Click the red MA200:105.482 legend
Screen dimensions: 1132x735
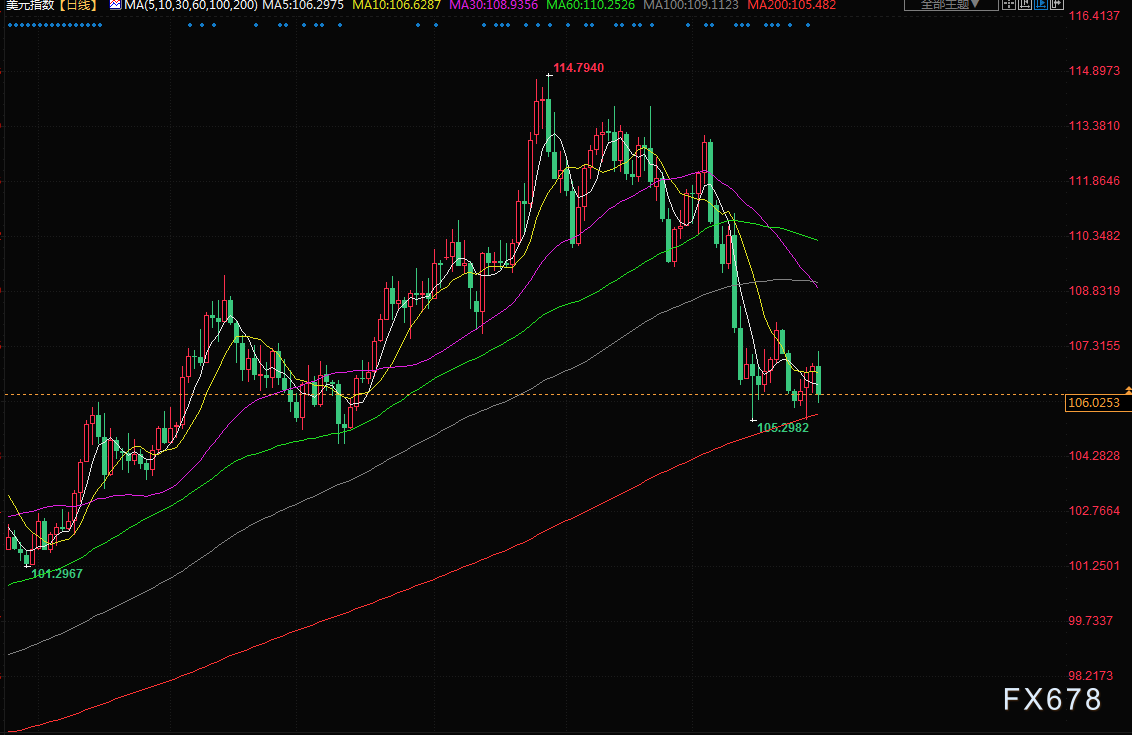point(792,5)
